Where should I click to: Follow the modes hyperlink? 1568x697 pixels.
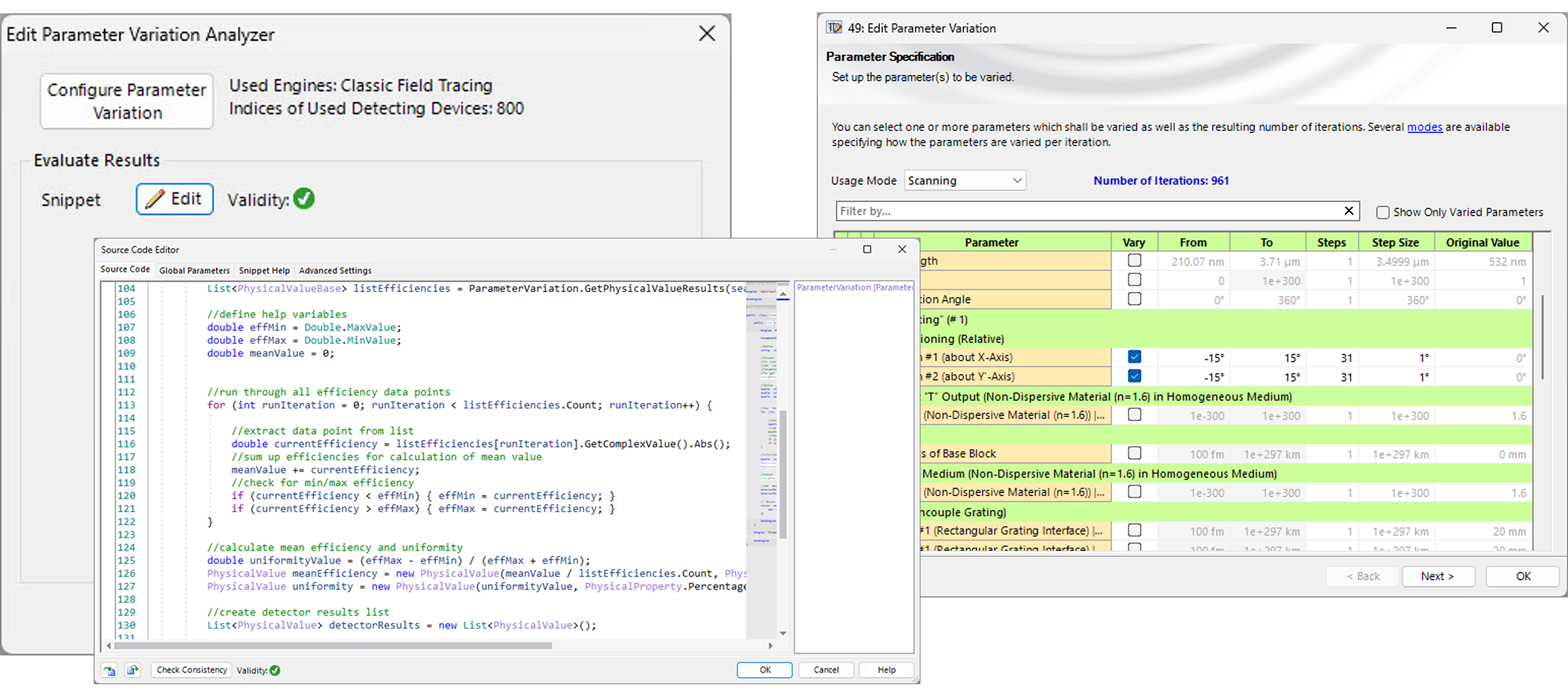point(1425,127)
